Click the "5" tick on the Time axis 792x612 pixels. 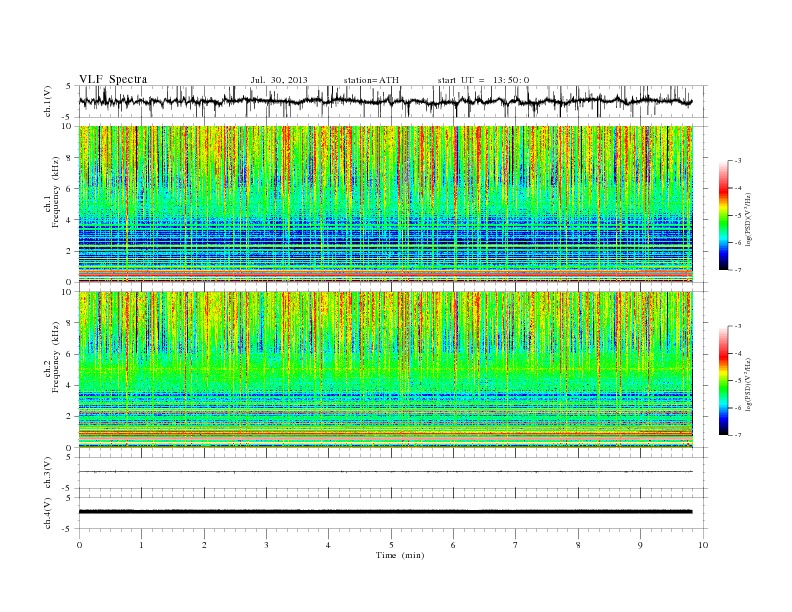(x=391, y=545)
